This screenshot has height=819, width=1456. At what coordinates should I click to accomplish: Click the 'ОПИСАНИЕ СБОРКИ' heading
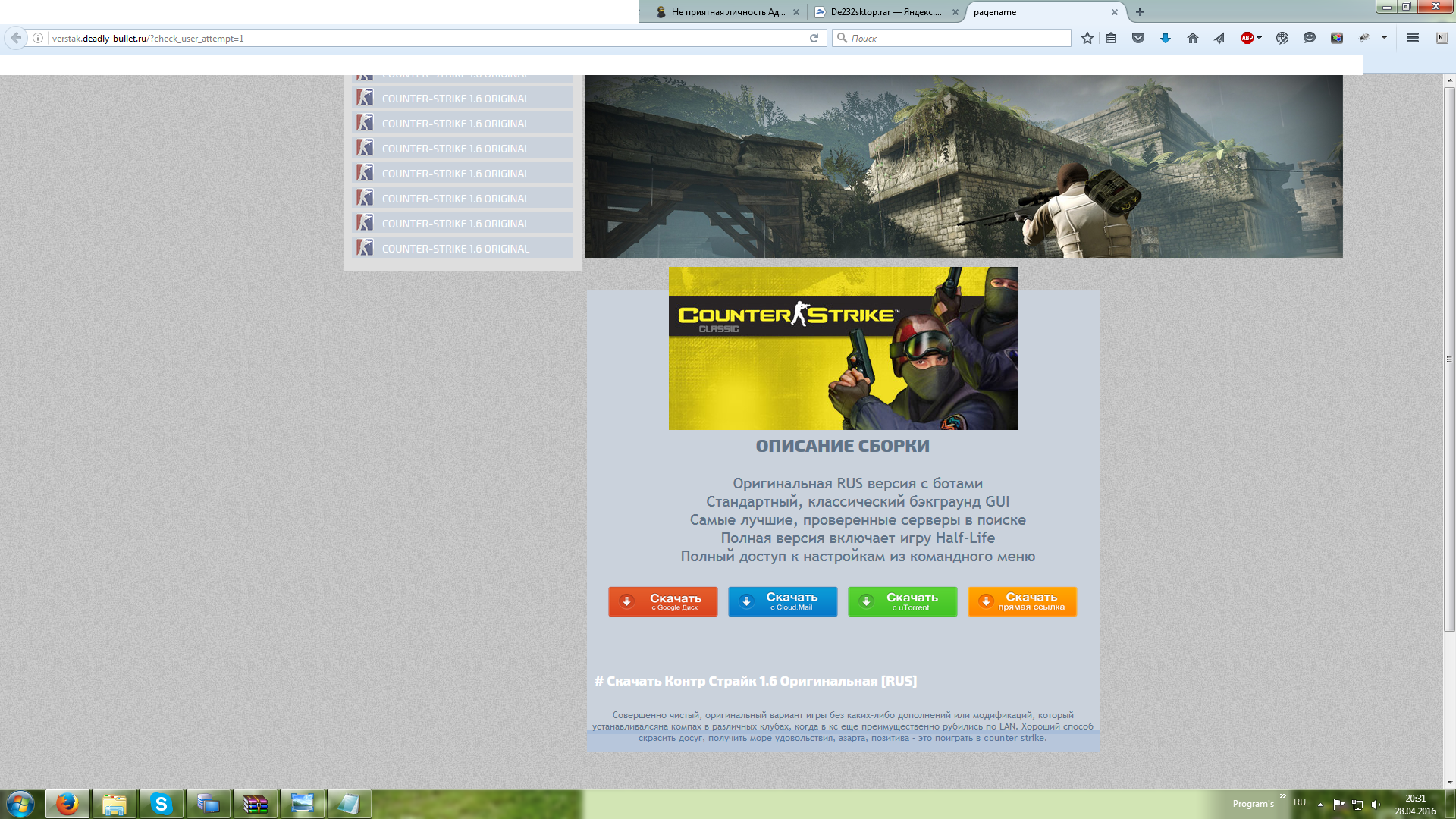click(x=843, y=446)
